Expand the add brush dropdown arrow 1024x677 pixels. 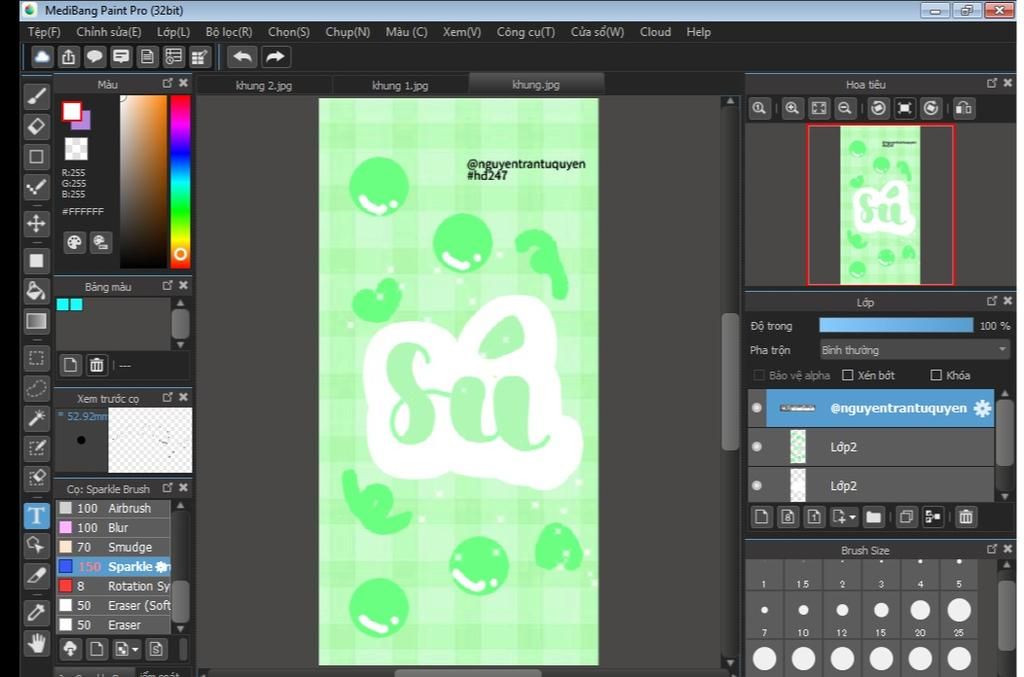[135, 650]
